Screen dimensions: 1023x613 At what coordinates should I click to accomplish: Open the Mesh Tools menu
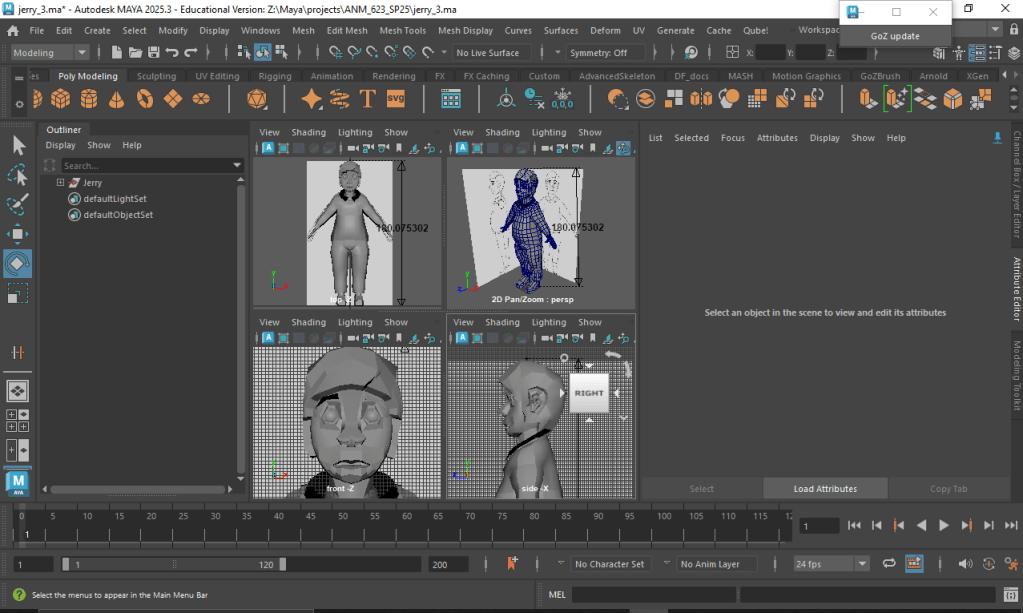pyautogui.click(x=402, y=30)
